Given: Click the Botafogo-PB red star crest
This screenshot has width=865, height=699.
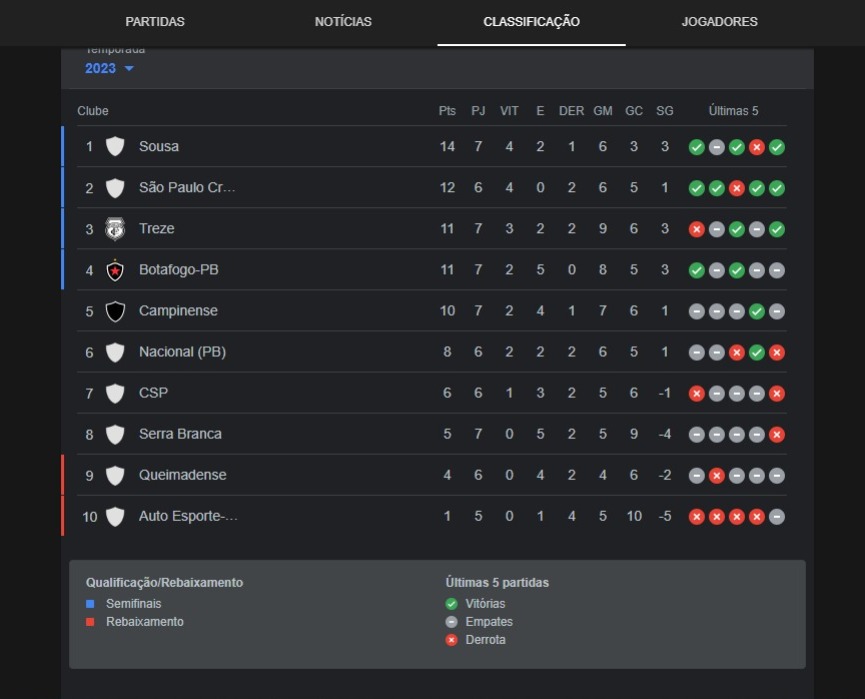Looking at the screenshot, I should 115,270.
